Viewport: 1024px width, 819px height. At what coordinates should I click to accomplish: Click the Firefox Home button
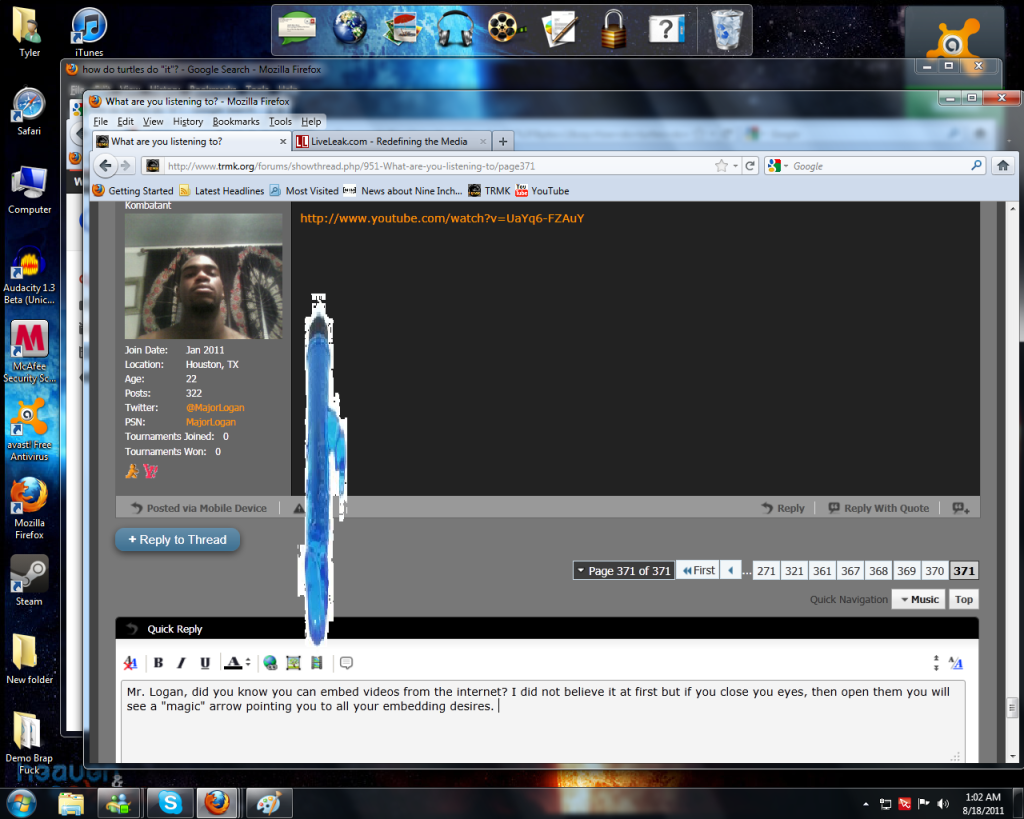coord(1002,166)
